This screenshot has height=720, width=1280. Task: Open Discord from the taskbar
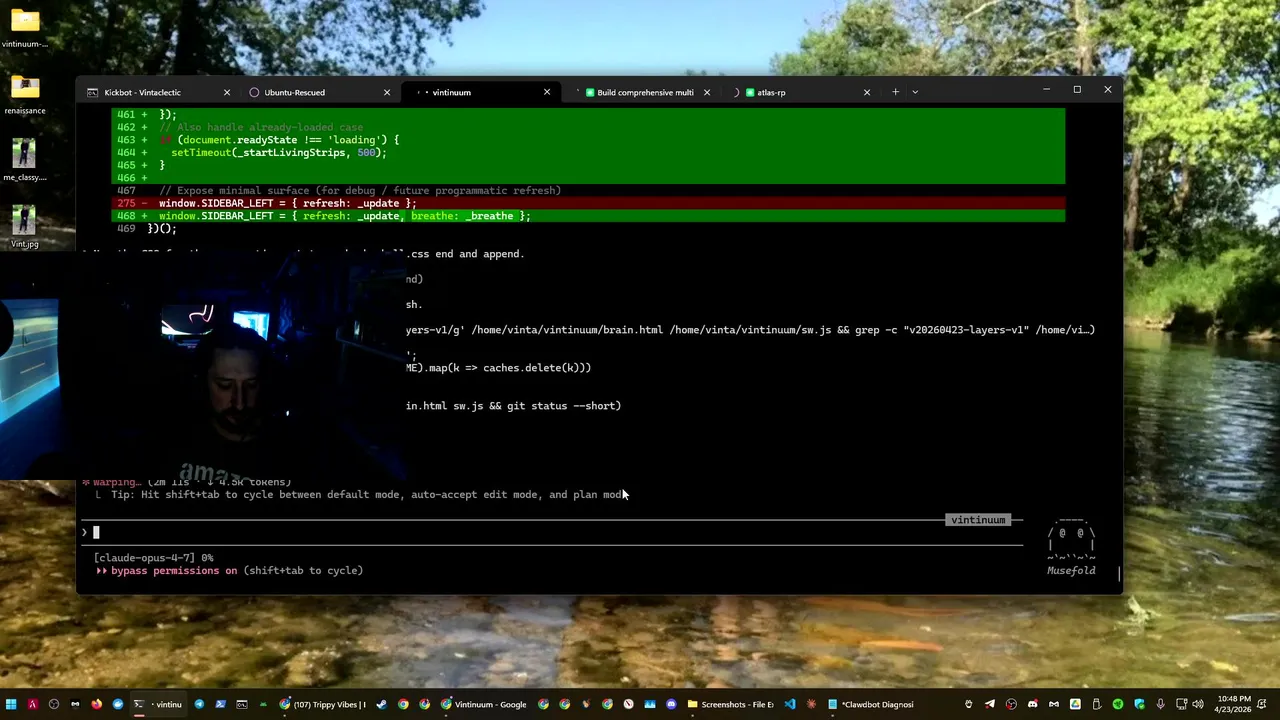(x=671, y=704)
